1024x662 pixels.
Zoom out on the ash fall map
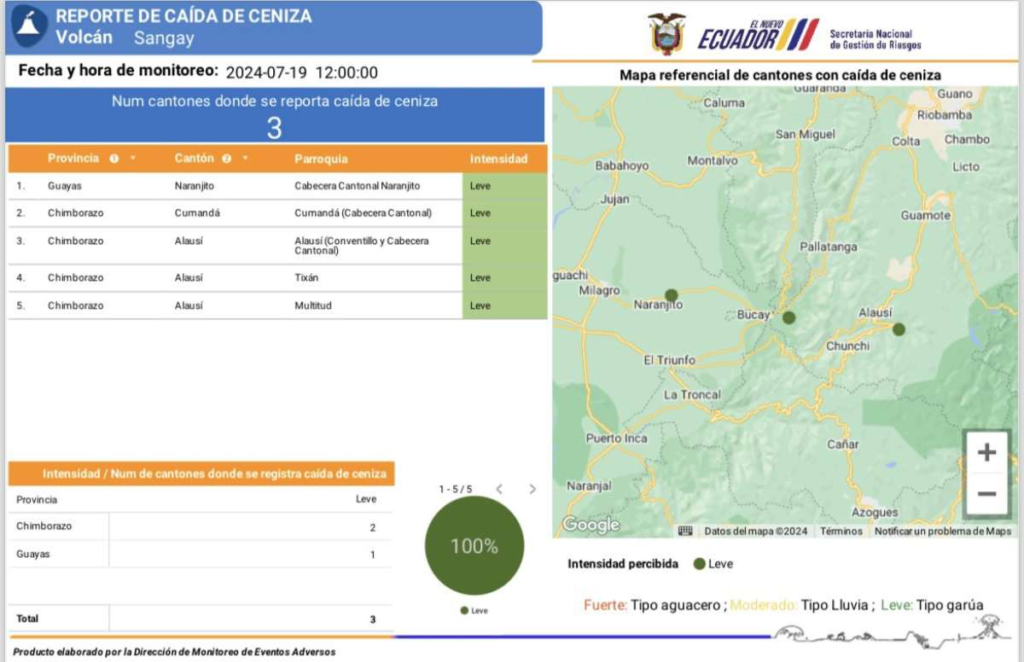[986, 494]
